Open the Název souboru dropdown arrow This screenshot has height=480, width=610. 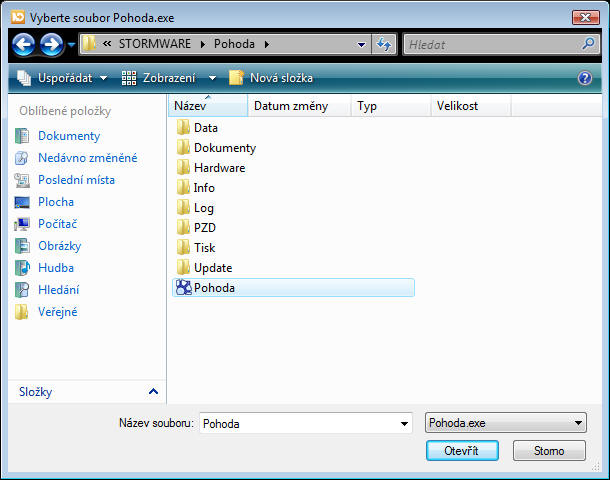(x=405, y=424)
